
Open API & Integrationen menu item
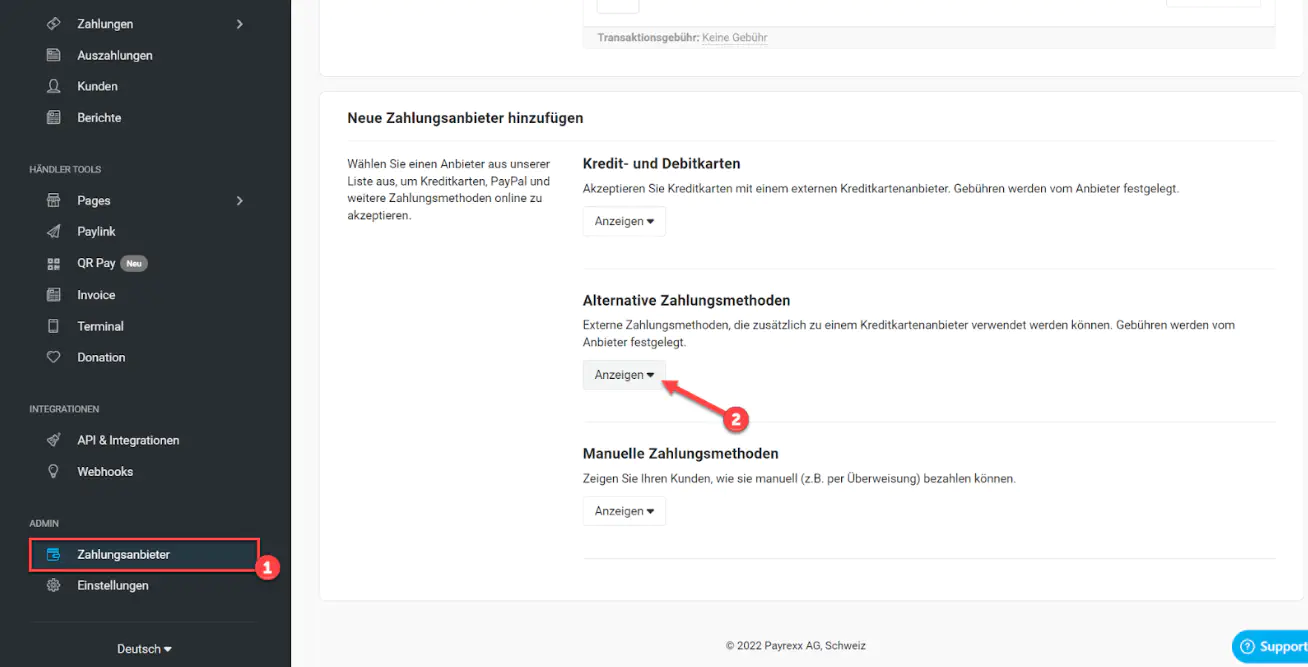[128, 440]
